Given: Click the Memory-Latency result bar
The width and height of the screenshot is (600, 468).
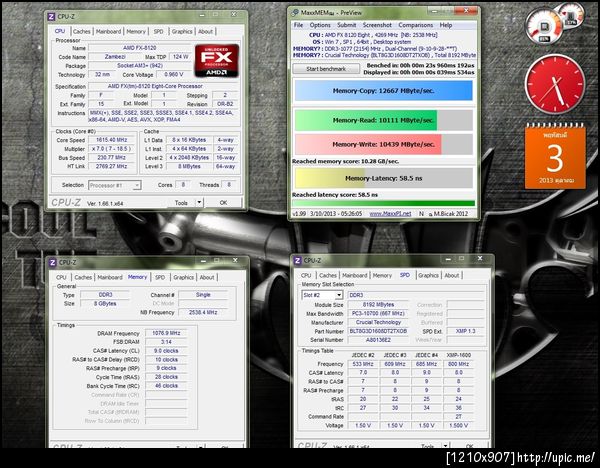Looking at the screenshot, I should (x=383, y=178).
